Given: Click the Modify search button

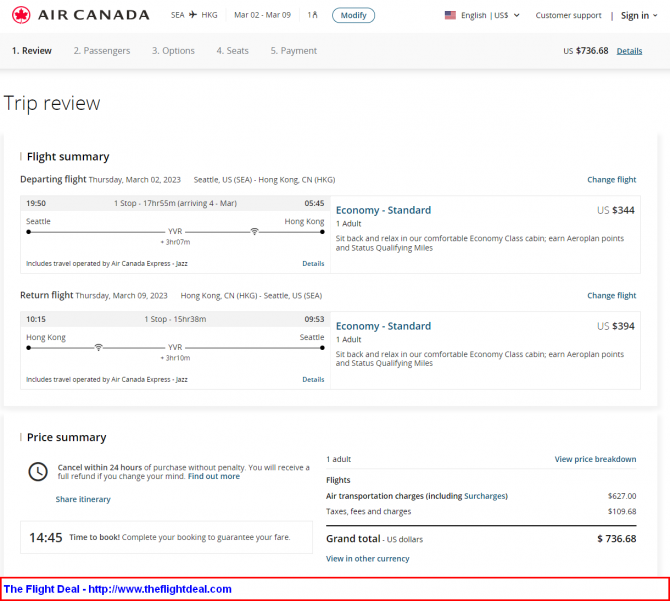Looking at the screenshot, I should coord(353,15).
